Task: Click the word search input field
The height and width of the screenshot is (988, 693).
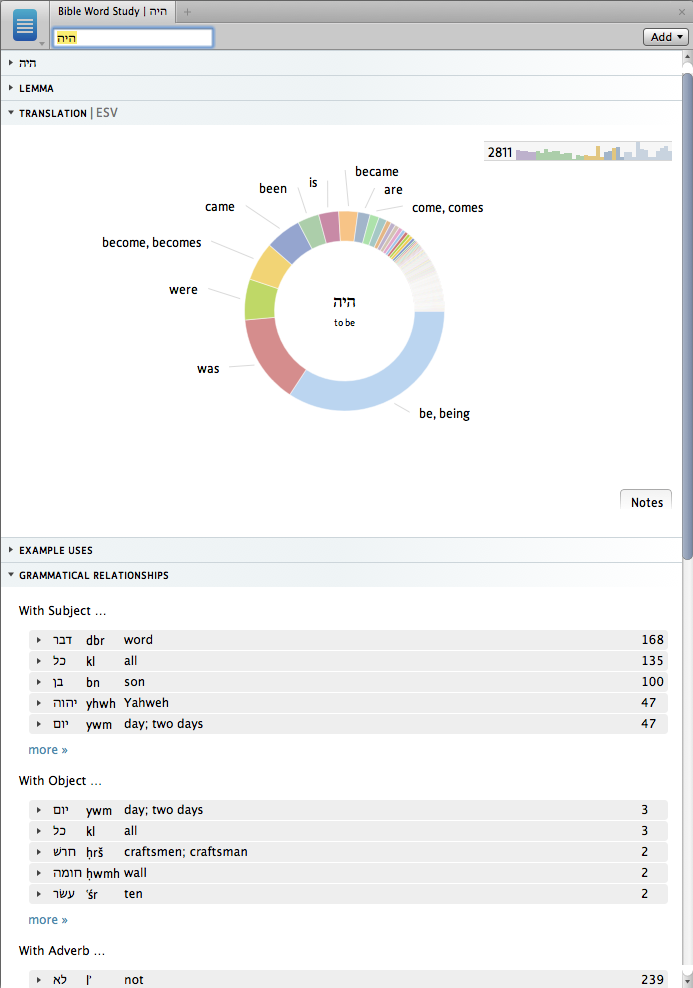Action: pyautogui.click(x=133, y=38)
